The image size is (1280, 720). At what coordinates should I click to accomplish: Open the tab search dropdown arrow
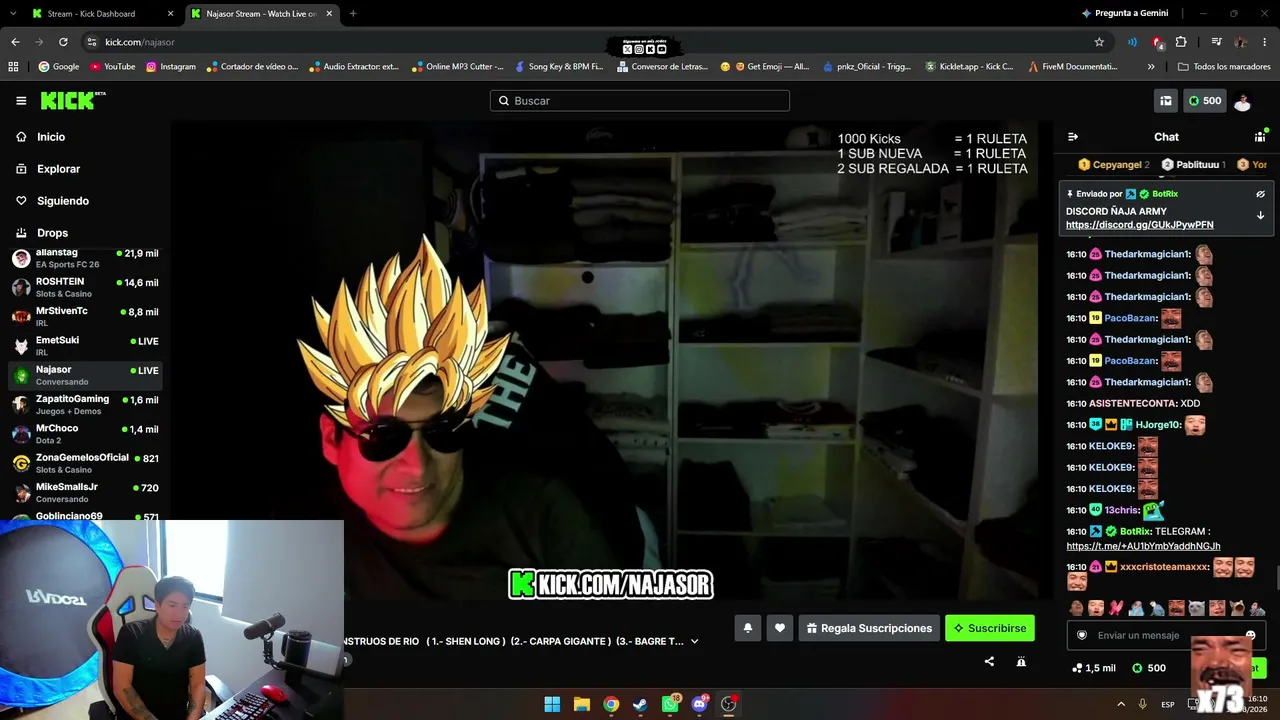point(11,14)
